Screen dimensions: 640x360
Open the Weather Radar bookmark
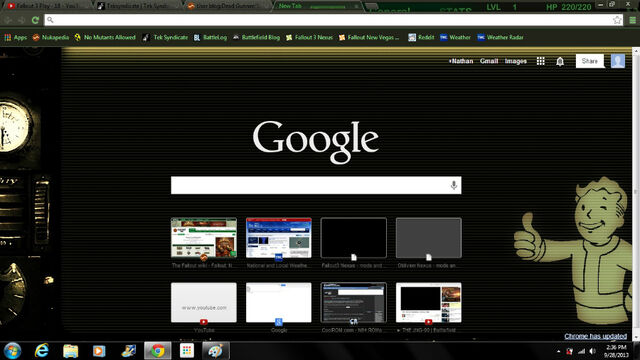coord(500,38)
